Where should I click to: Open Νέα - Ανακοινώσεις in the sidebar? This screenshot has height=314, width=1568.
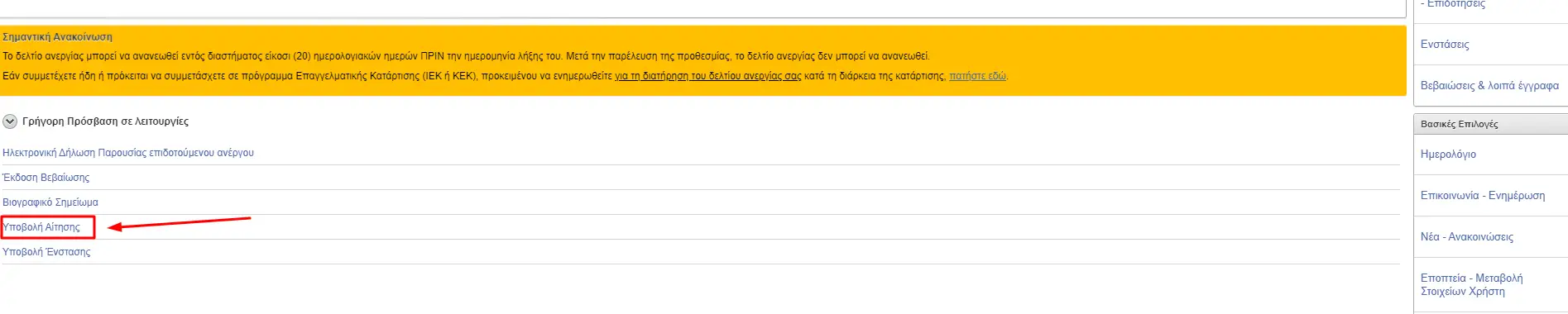pyautogui.click(x=1467, y=237)
